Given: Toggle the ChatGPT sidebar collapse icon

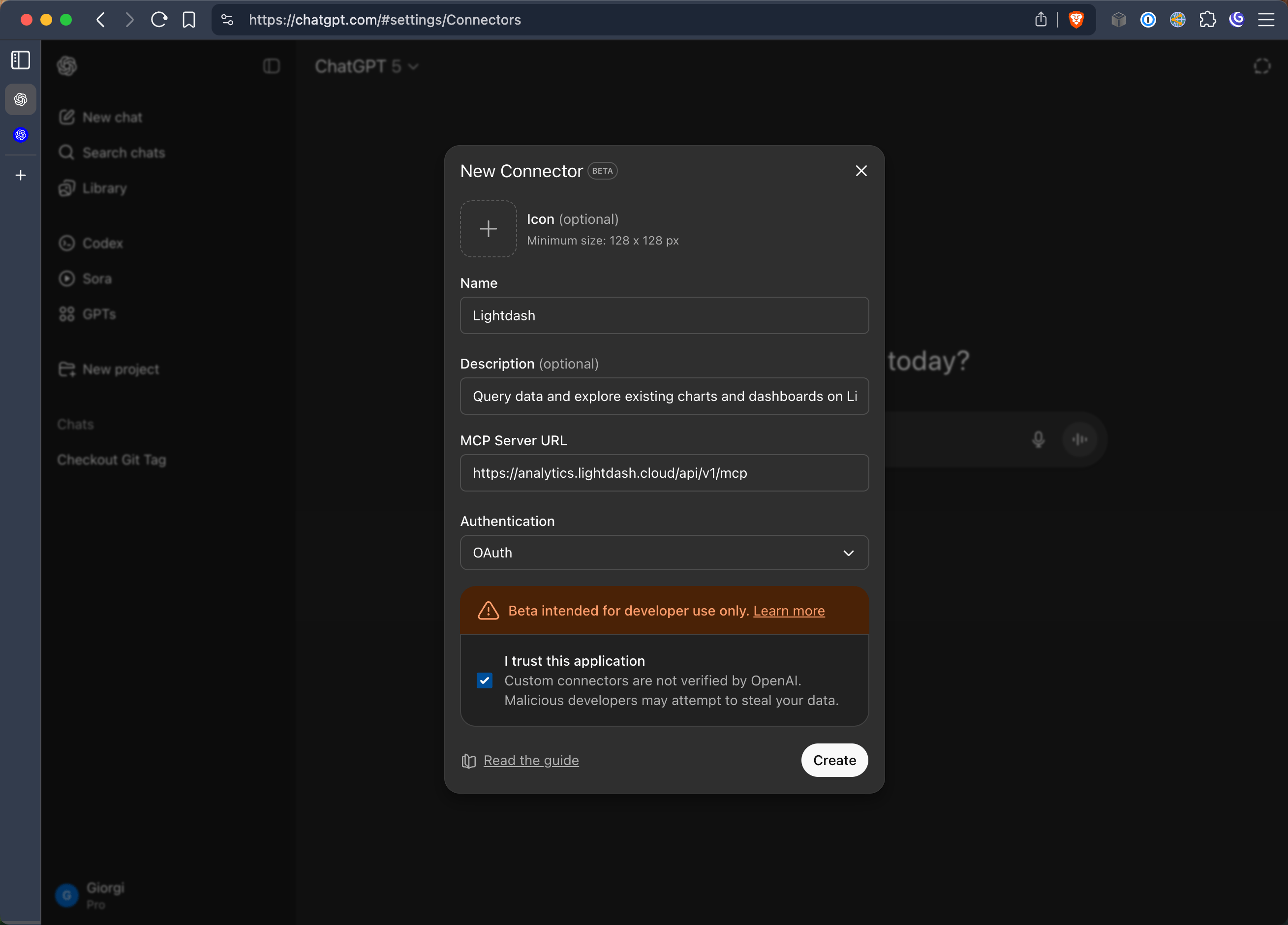Looking at the screenshot, I should [x=272, y=66].
